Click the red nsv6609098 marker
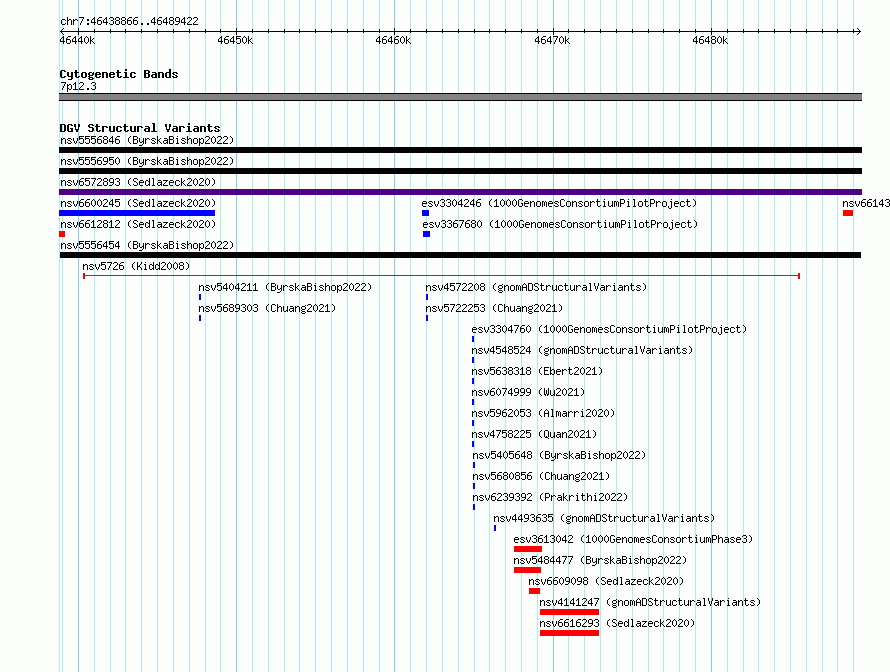Image resolution: width=890 pixels, height=672 pixels. tap(534, 591)
